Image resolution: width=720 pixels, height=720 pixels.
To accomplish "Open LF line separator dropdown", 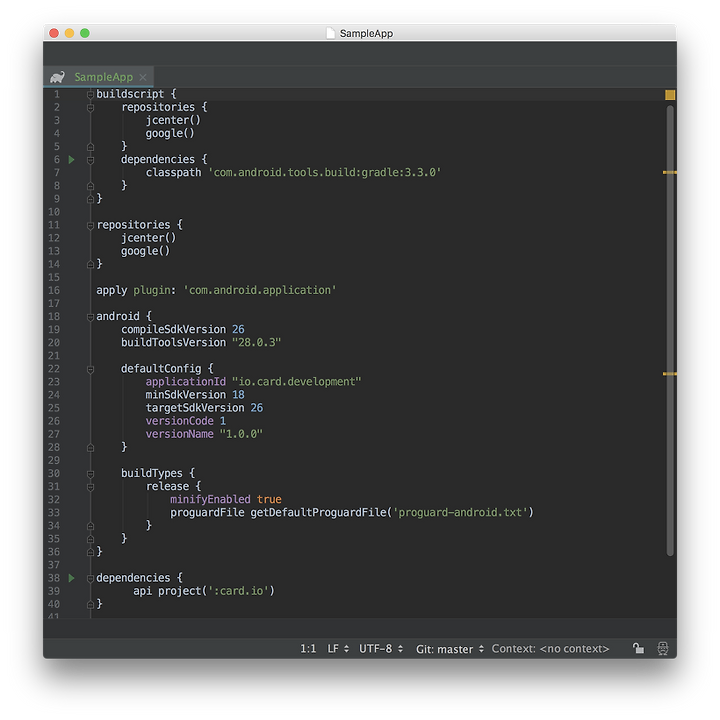I will (338, 648).
